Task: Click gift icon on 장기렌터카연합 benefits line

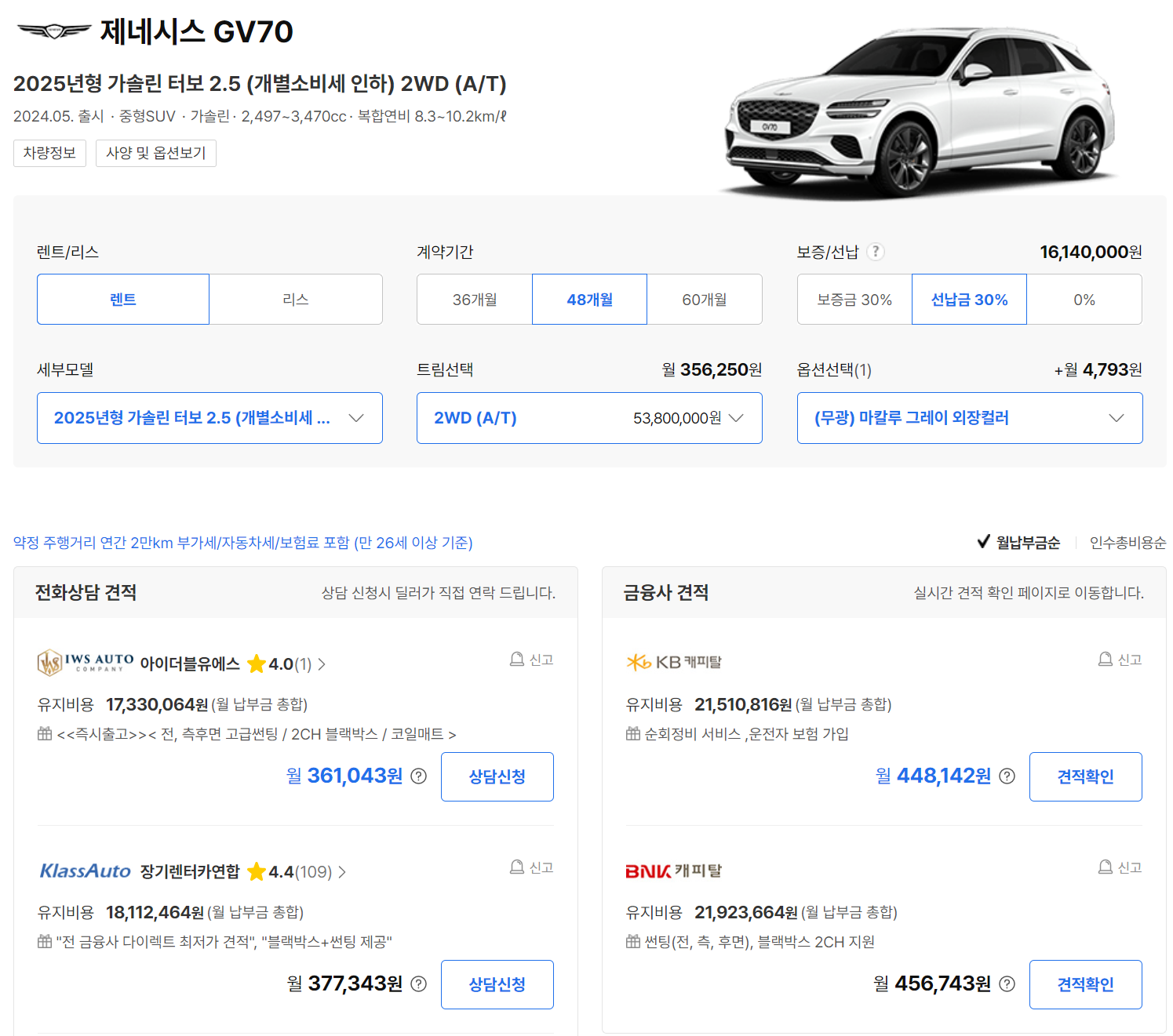Action: point(45,942)
